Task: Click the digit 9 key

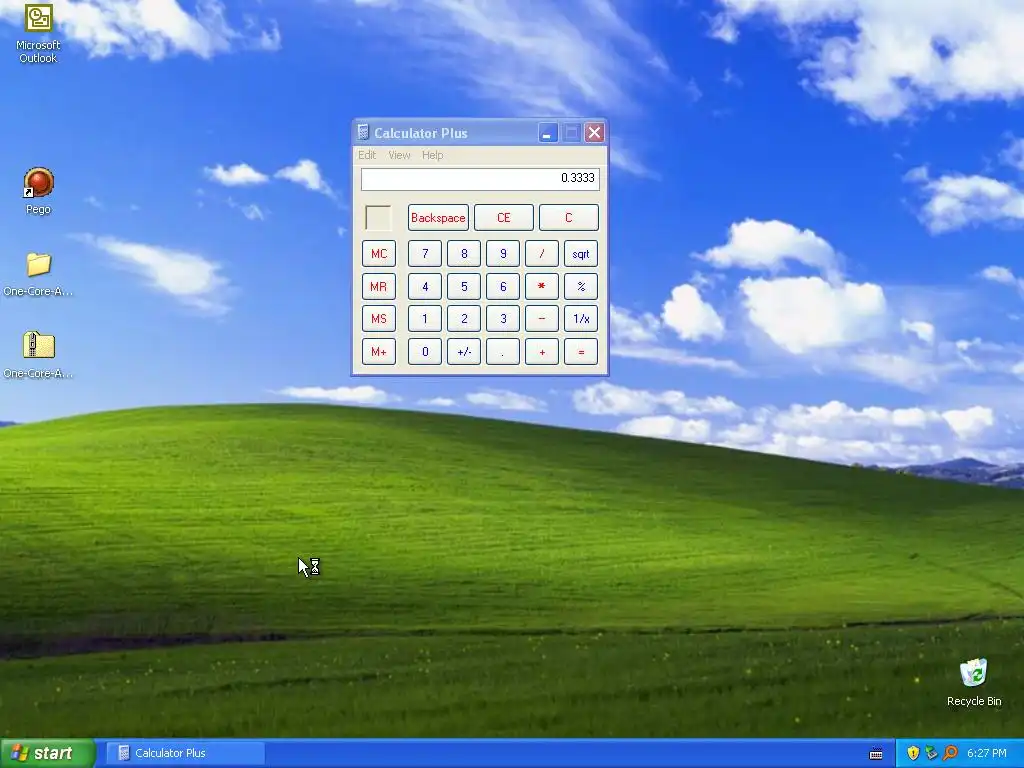Action: pyautogui.click(x=503, y=253)
